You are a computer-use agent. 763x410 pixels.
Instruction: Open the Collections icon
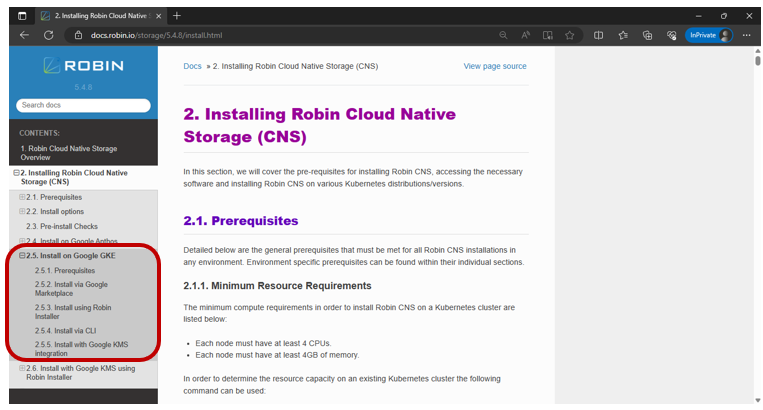pyautogui.click(x=647, y=35)
